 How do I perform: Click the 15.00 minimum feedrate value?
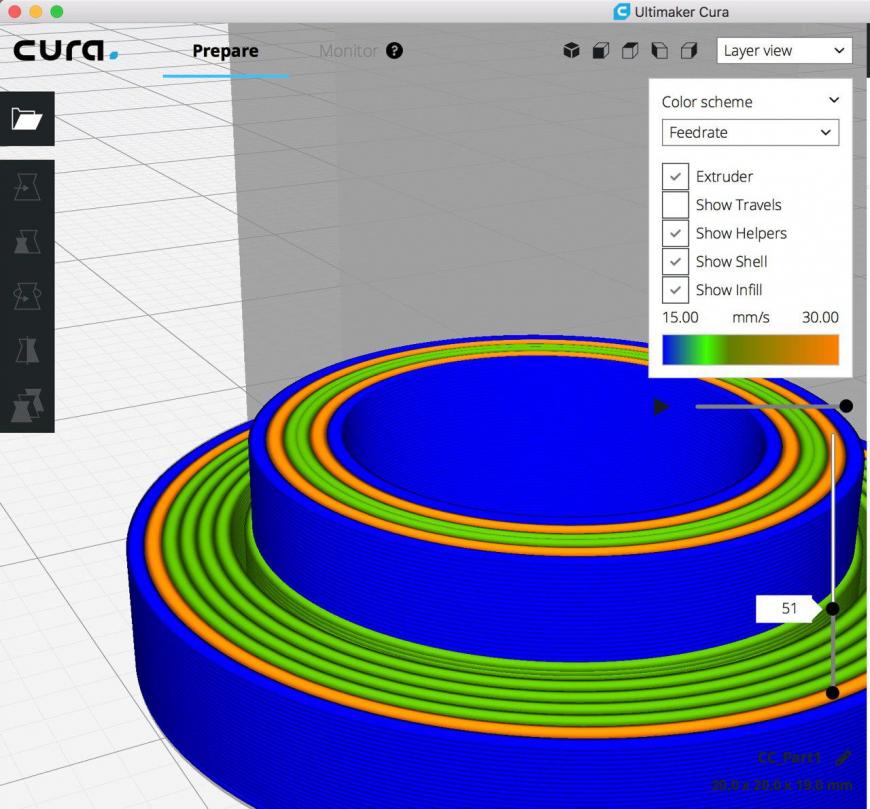pyautogui.click(x=680, y=317)
